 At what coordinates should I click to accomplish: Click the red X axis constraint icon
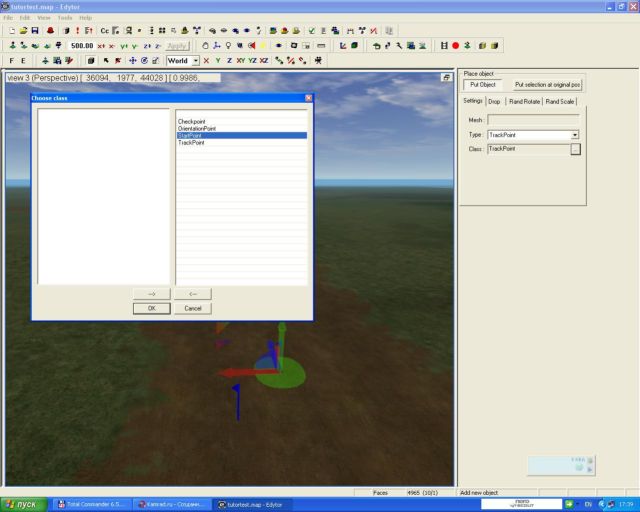[207, 61]
